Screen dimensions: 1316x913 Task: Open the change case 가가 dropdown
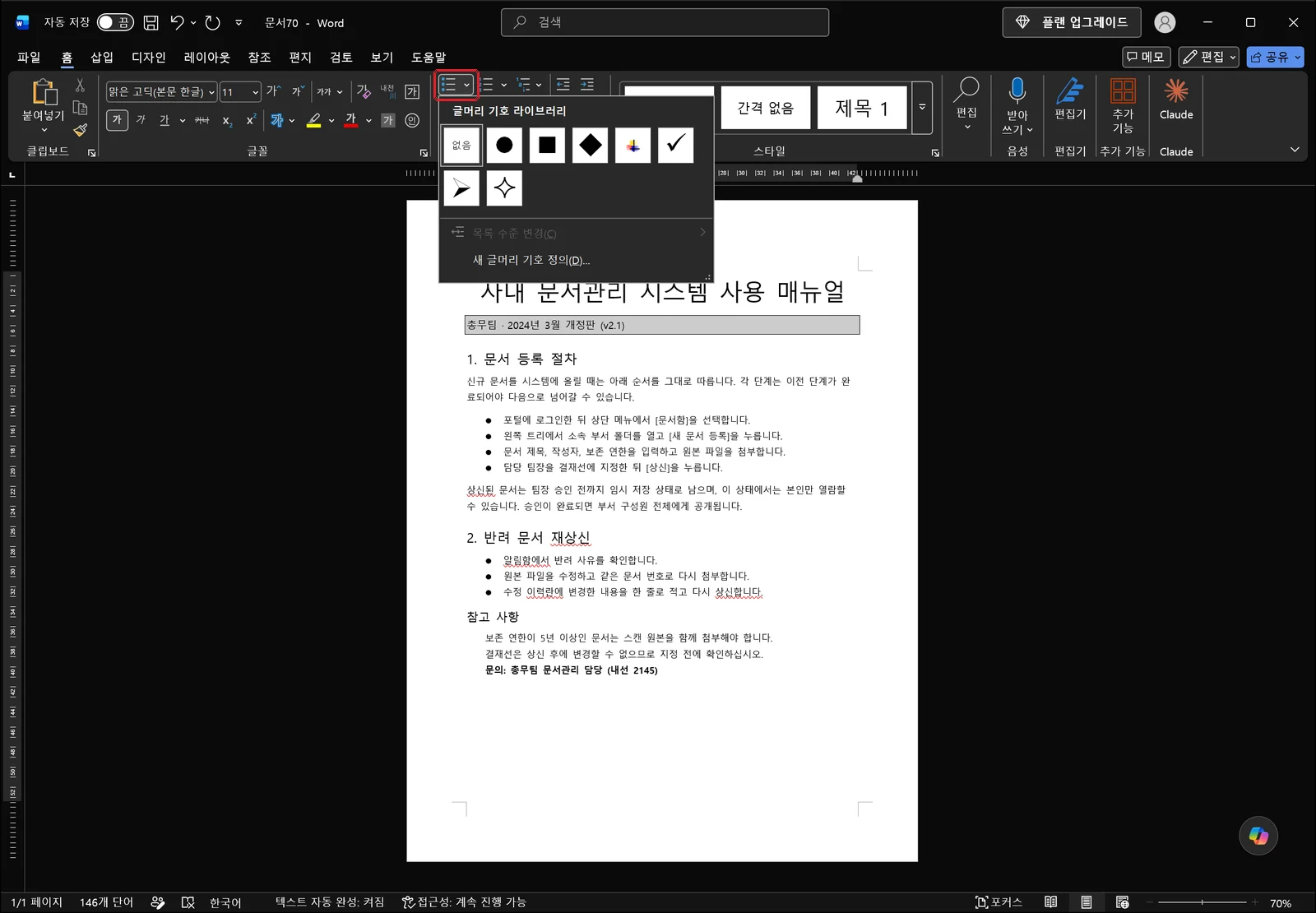coord(330,91)
